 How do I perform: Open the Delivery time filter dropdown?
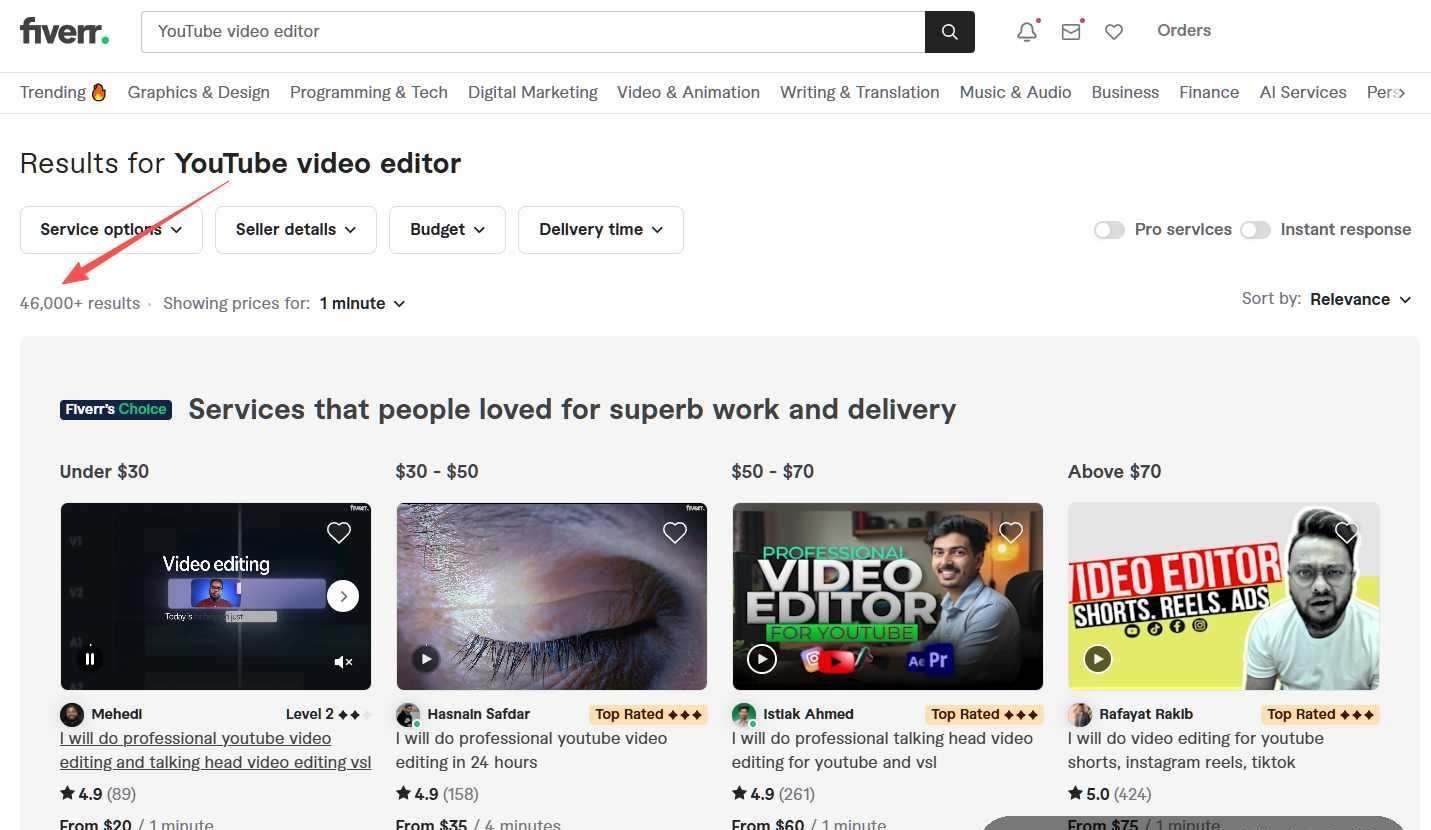(601, 230)
